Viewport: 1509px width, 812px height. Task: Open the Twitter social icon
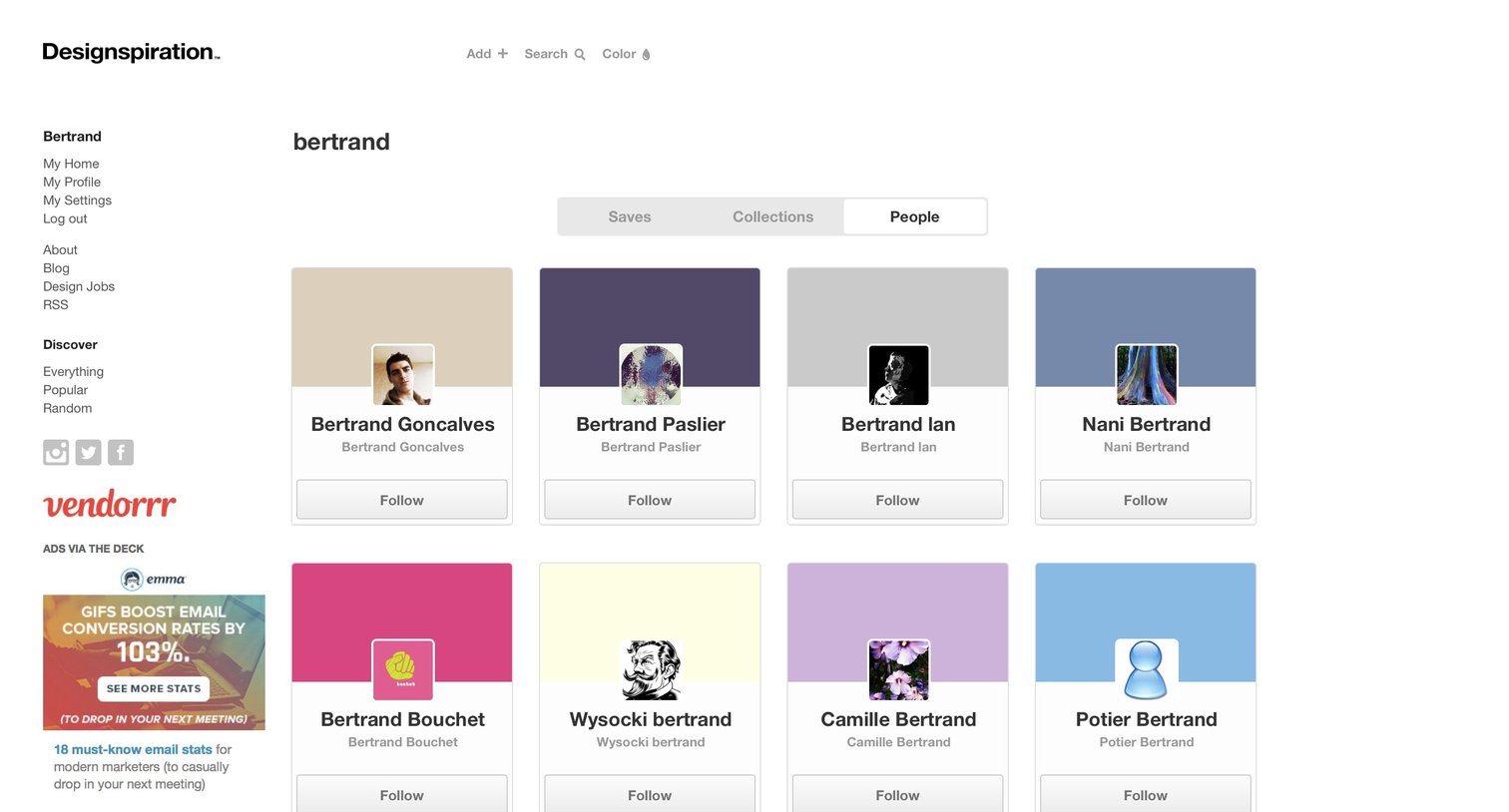88,452
